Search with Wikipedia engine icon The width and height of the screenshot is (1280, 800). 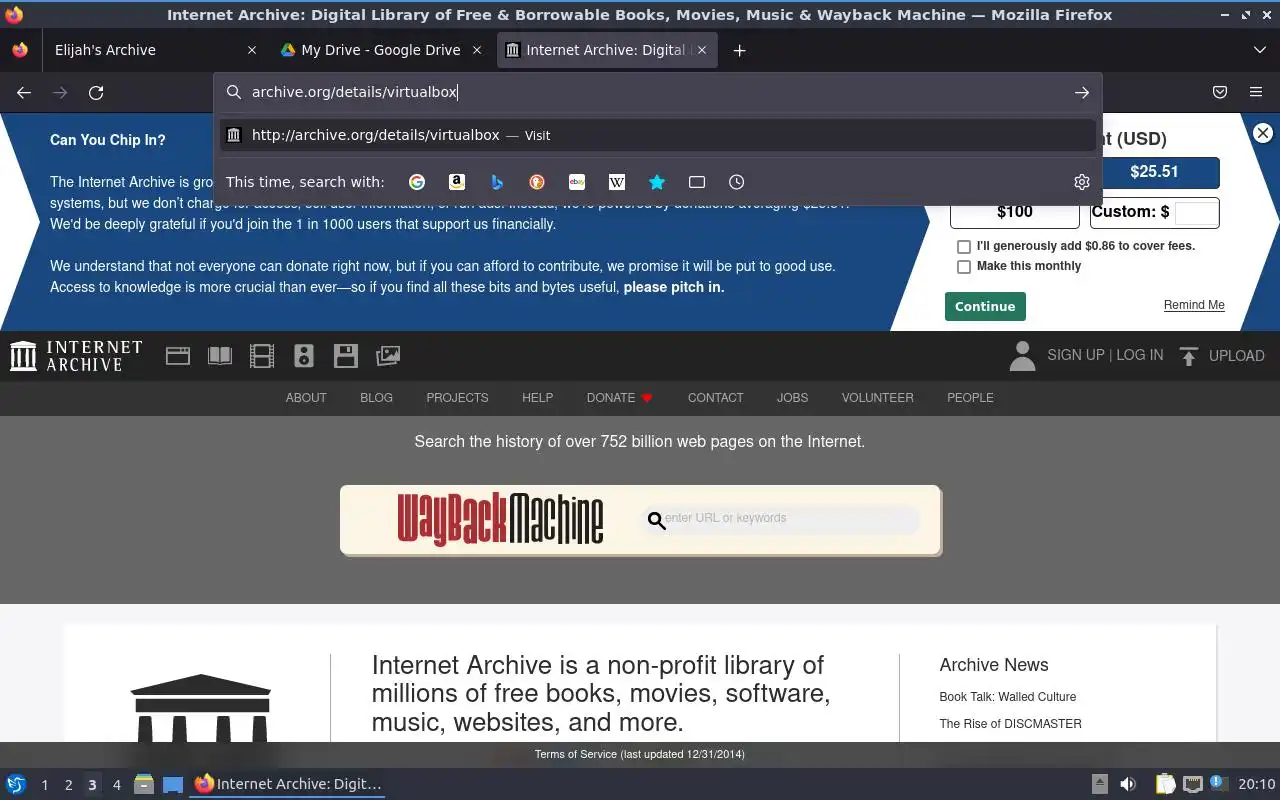tap(617, 182)
